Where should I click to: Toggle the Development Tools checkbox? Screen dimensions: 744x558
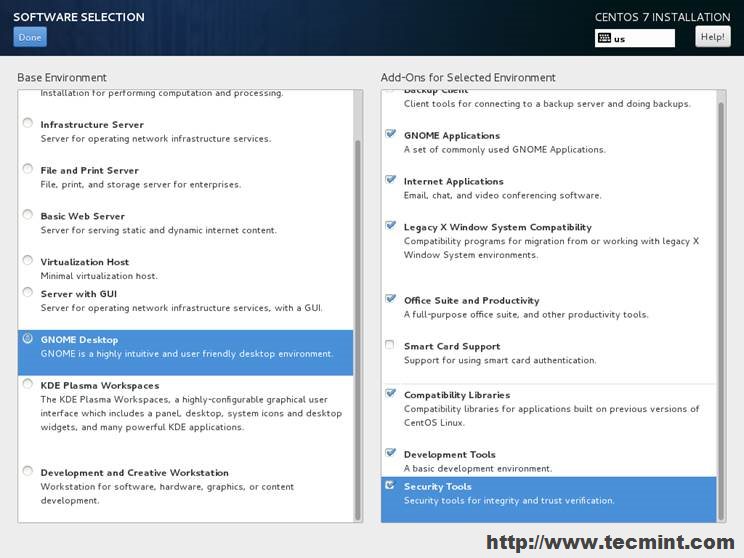390,453
